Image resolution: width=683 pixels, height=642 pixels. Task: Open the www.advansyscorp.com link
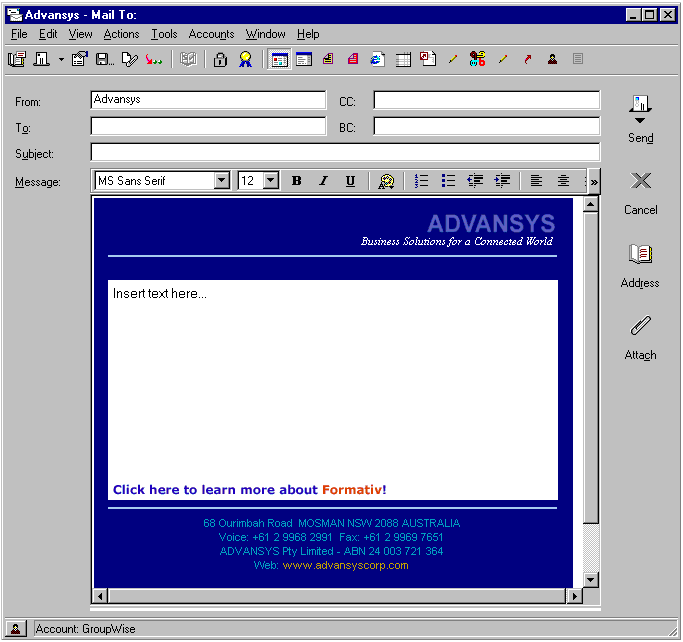pos(345,565)
